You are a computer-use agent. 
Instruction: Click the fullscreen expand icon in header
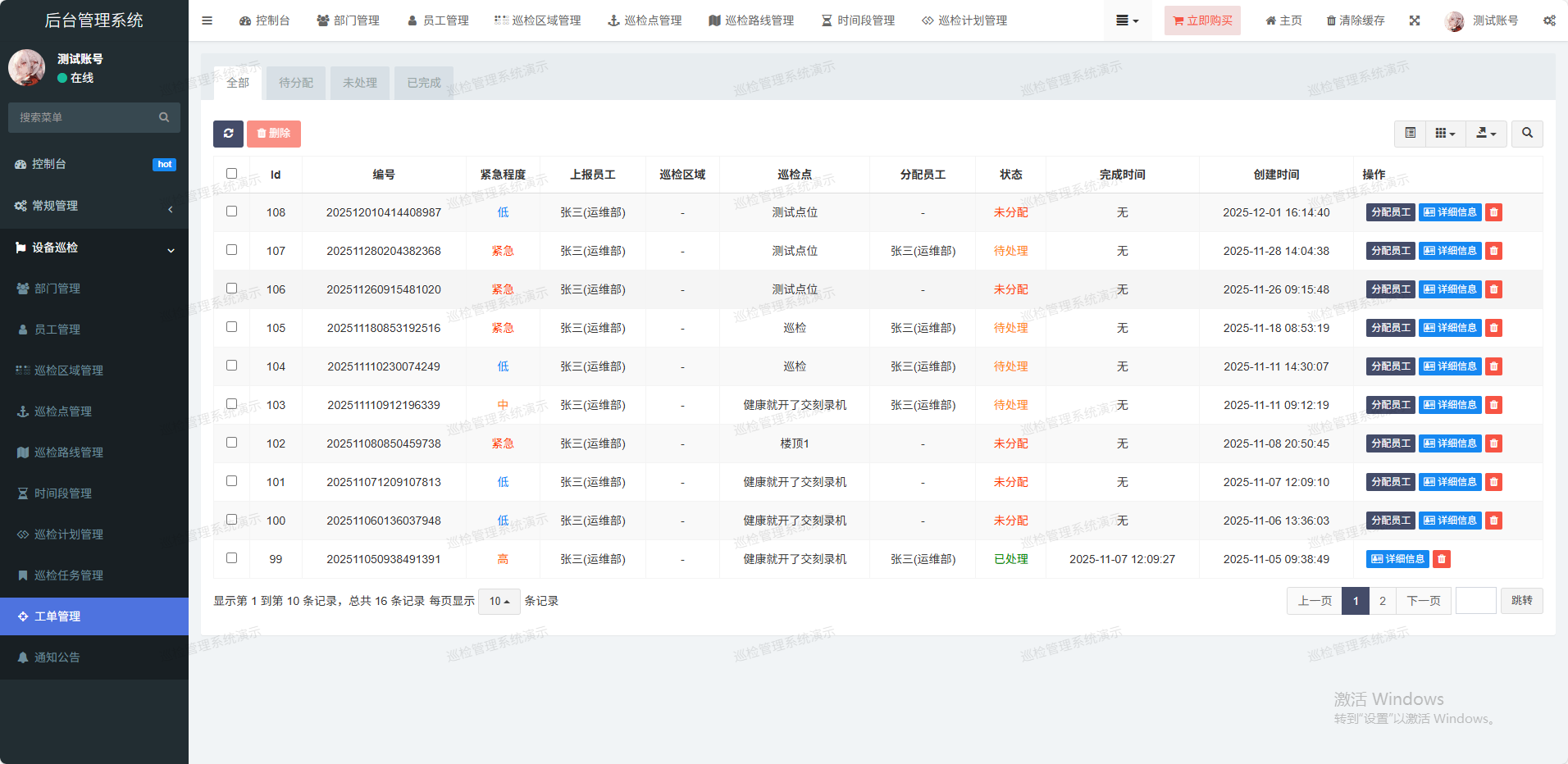[x=1415, y=20]
